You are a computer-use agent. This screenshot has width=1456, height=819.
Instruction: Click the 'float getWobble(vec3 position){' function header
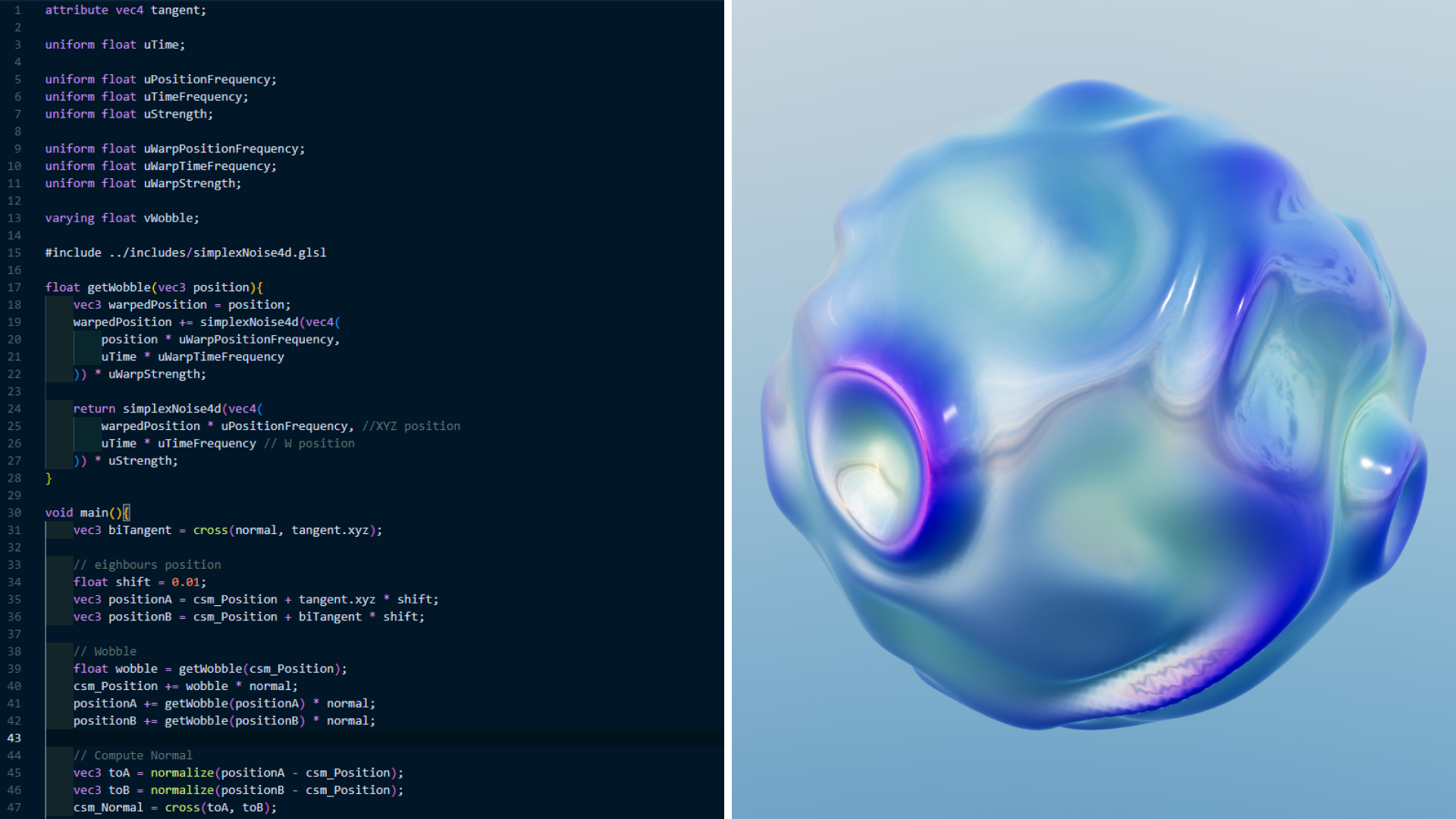pyautogui.click(x=154, y=287)
